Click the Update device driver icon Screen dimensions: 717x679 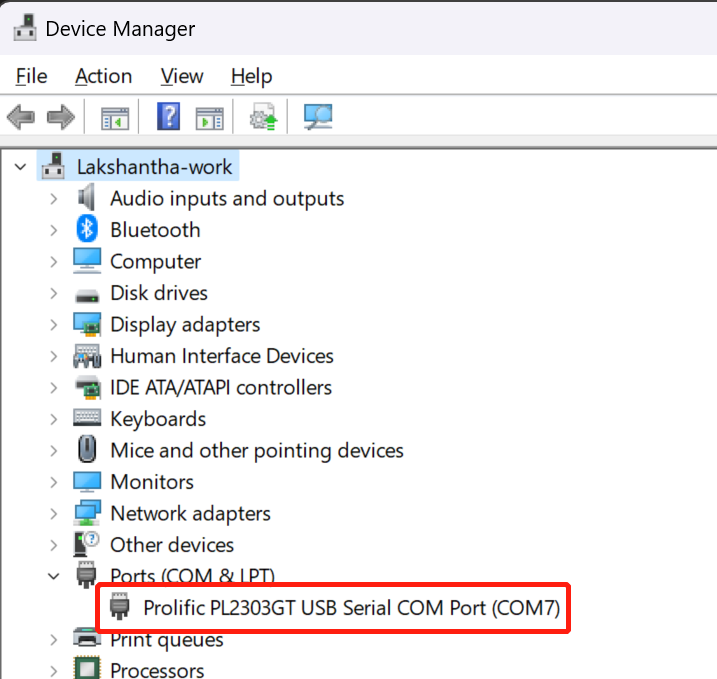(264, 117)
